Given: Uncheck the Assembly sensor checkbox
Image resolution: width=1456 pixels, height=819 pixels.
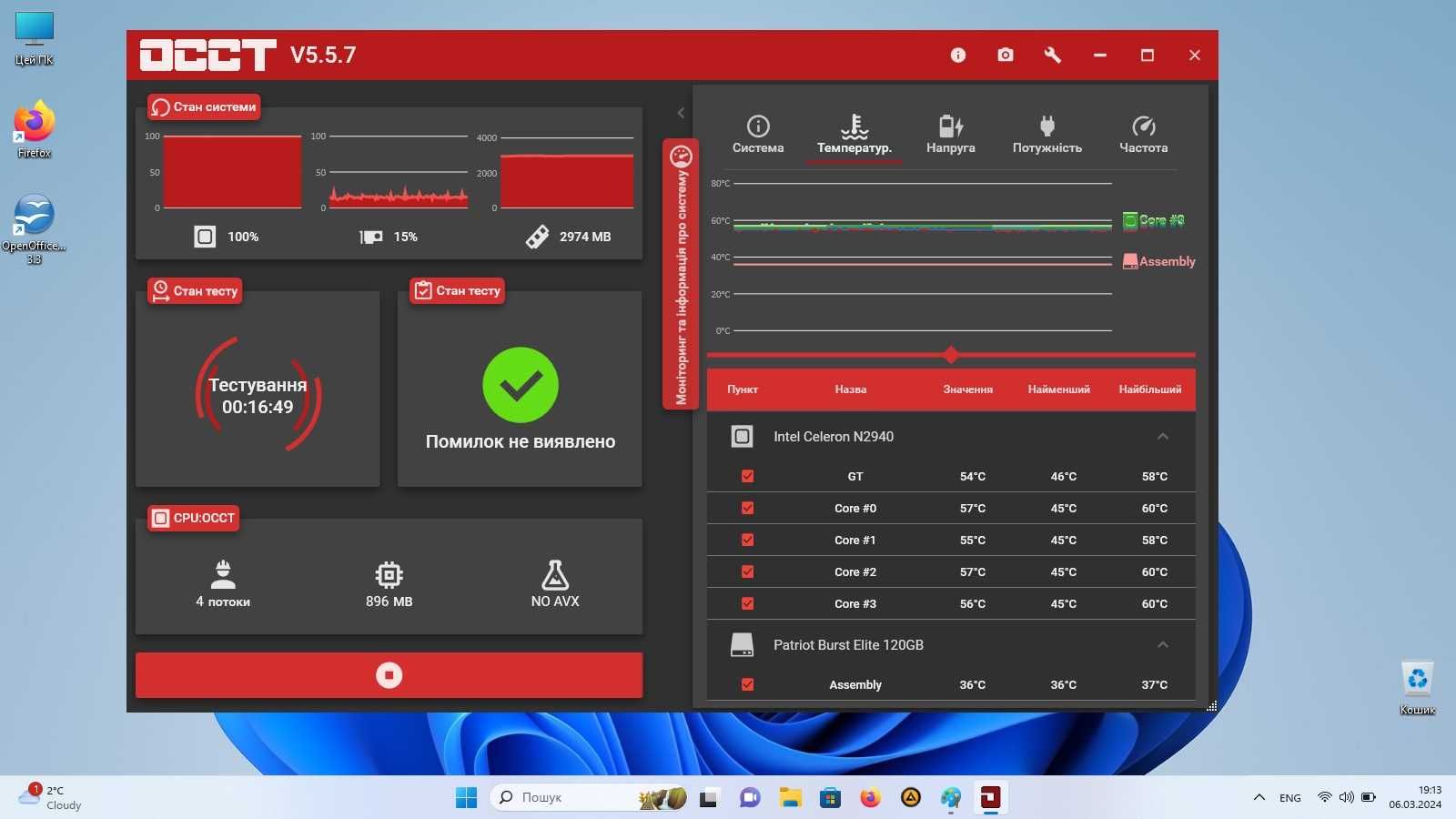Looking at the screenshot, I should 747,684.
